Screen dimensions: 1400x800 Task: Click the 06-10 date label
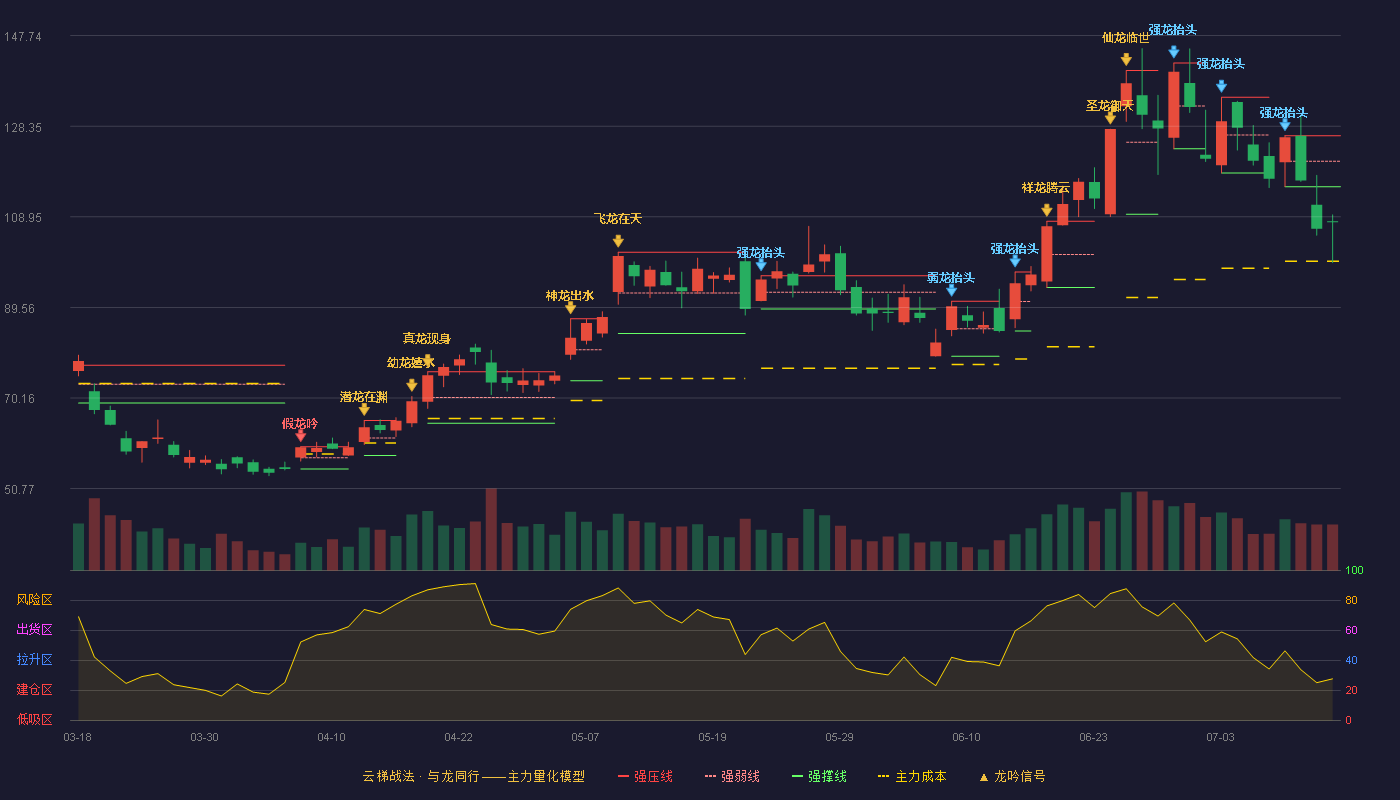tap(966, 737)
